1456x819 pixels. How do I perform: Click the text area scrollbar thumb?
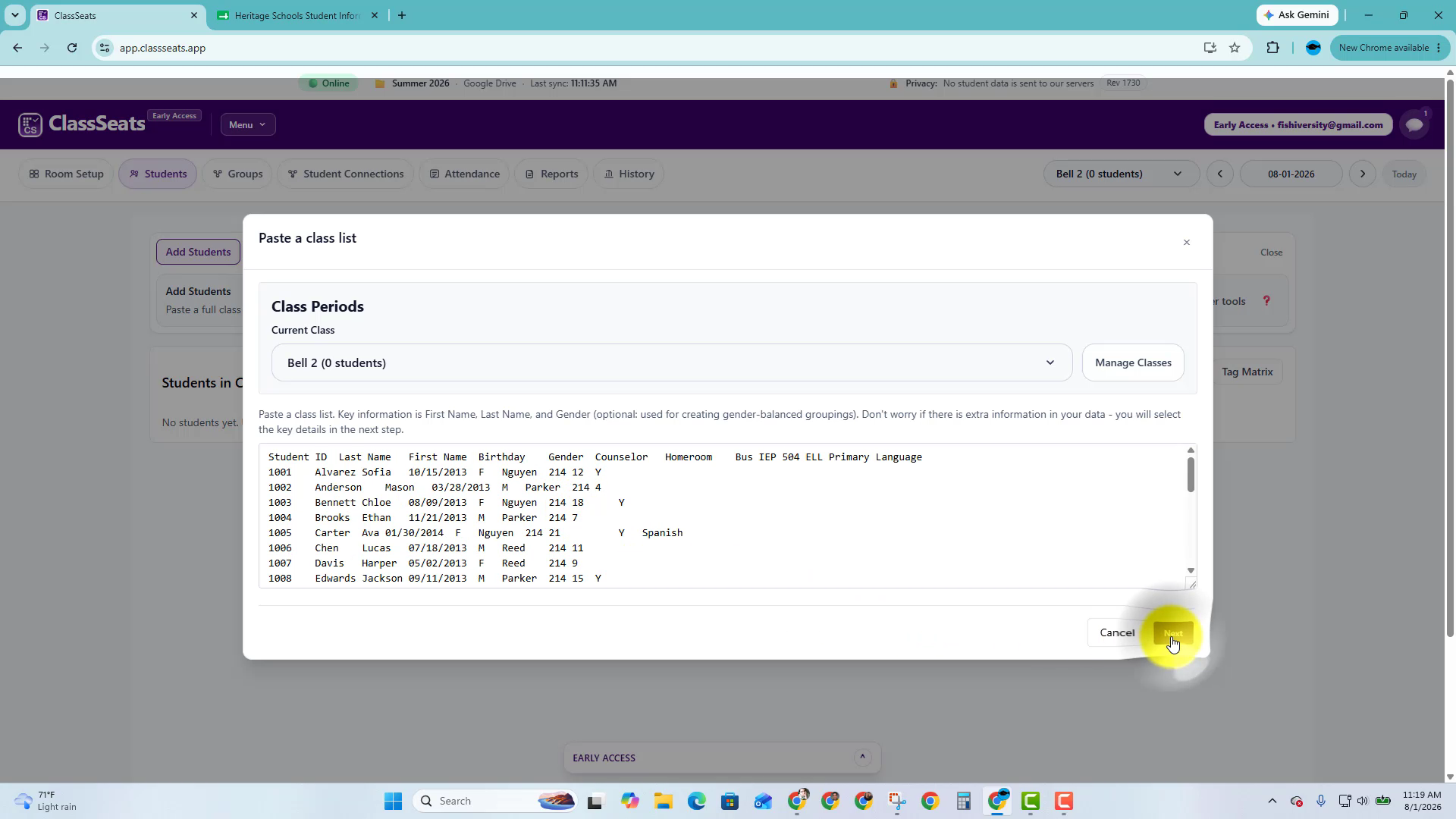tap(1191, 475)
